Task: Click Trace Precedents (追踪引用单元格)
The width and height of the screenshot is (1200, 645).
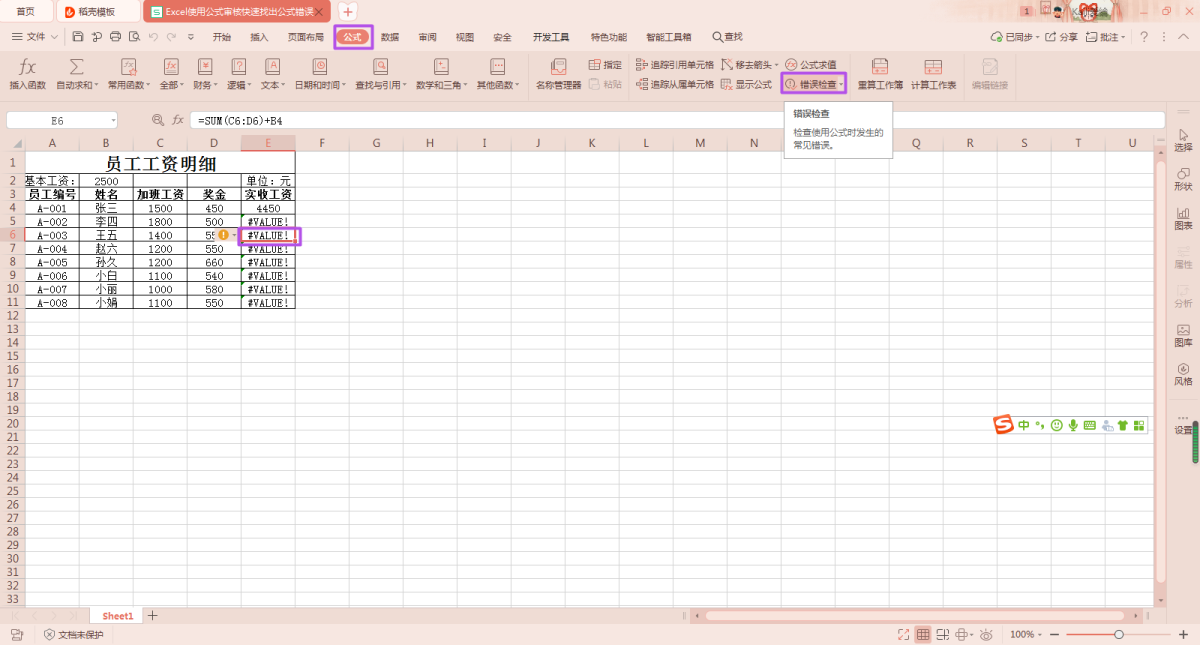Action: 675,64
